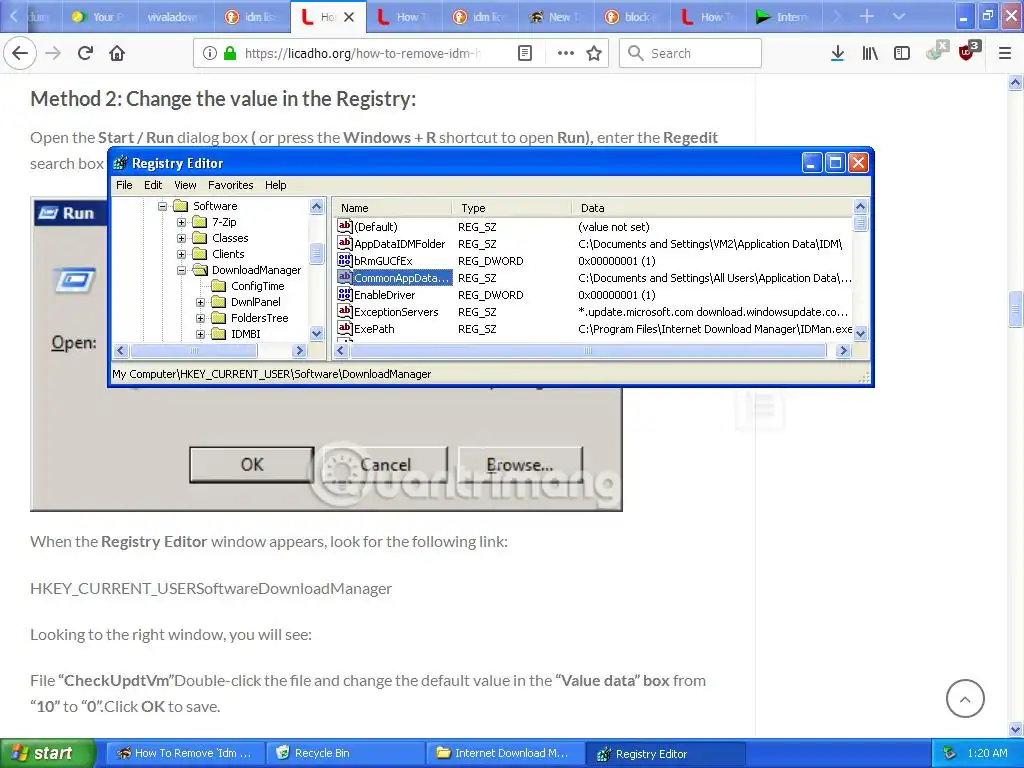
Task: Expand the Clients key node
Action: point(182,254)
